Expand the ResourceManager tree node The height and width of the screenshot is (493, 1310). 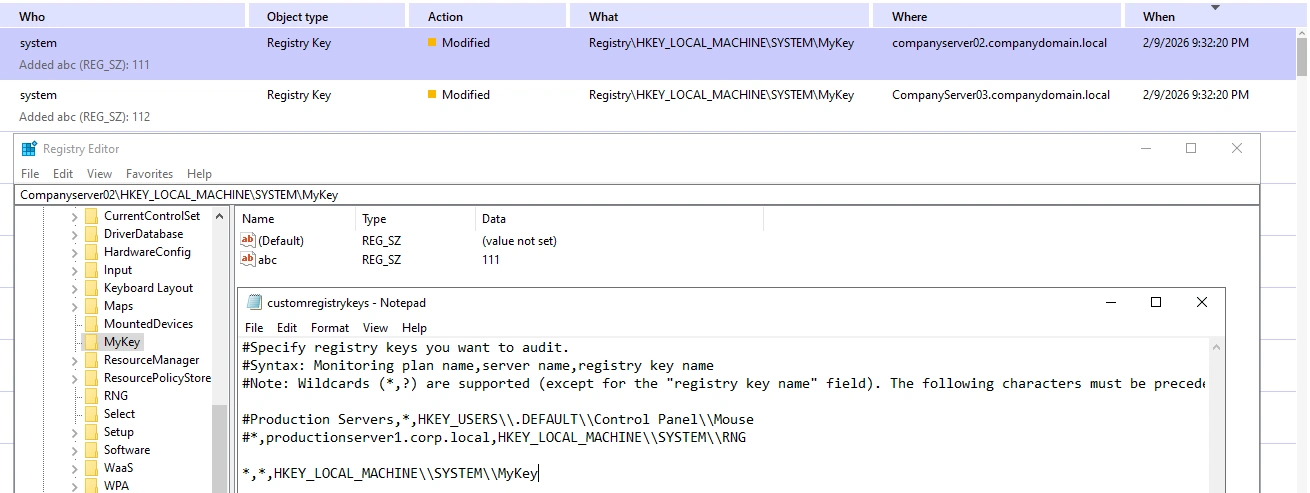(x=75, y=361)
